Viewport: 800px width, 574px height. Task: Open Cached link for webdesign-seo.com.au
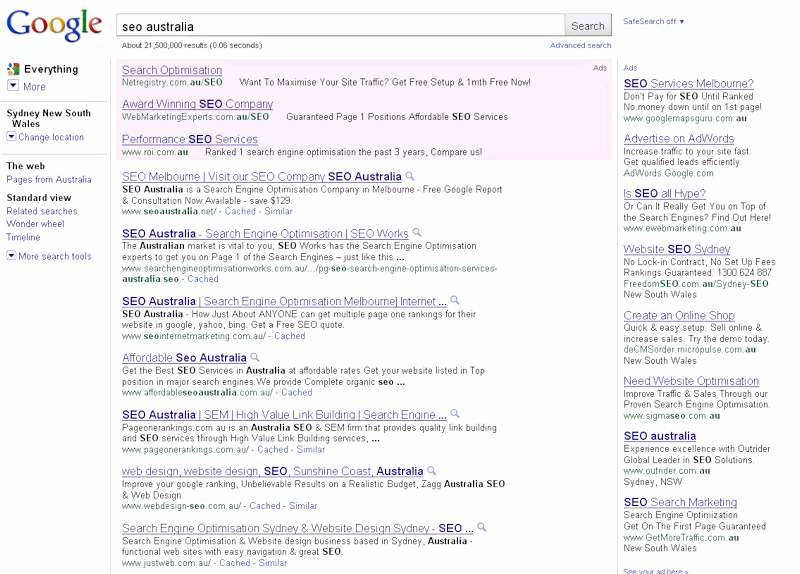point(265,506)
